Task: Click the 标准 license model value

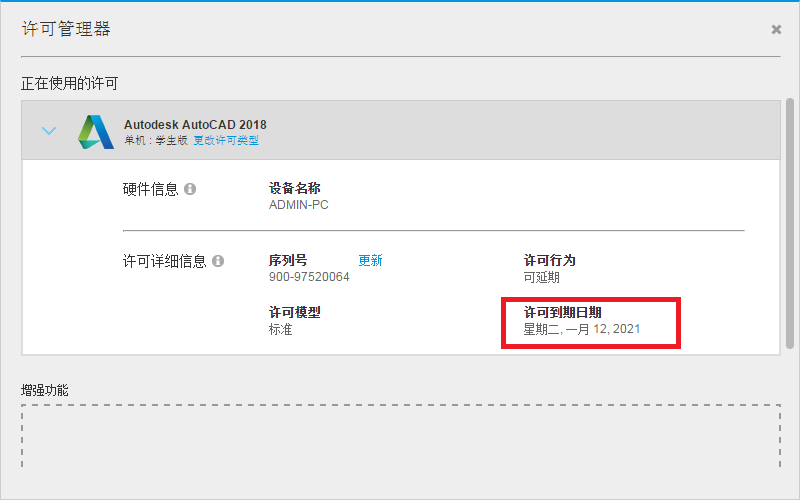Action: point(281,330)
